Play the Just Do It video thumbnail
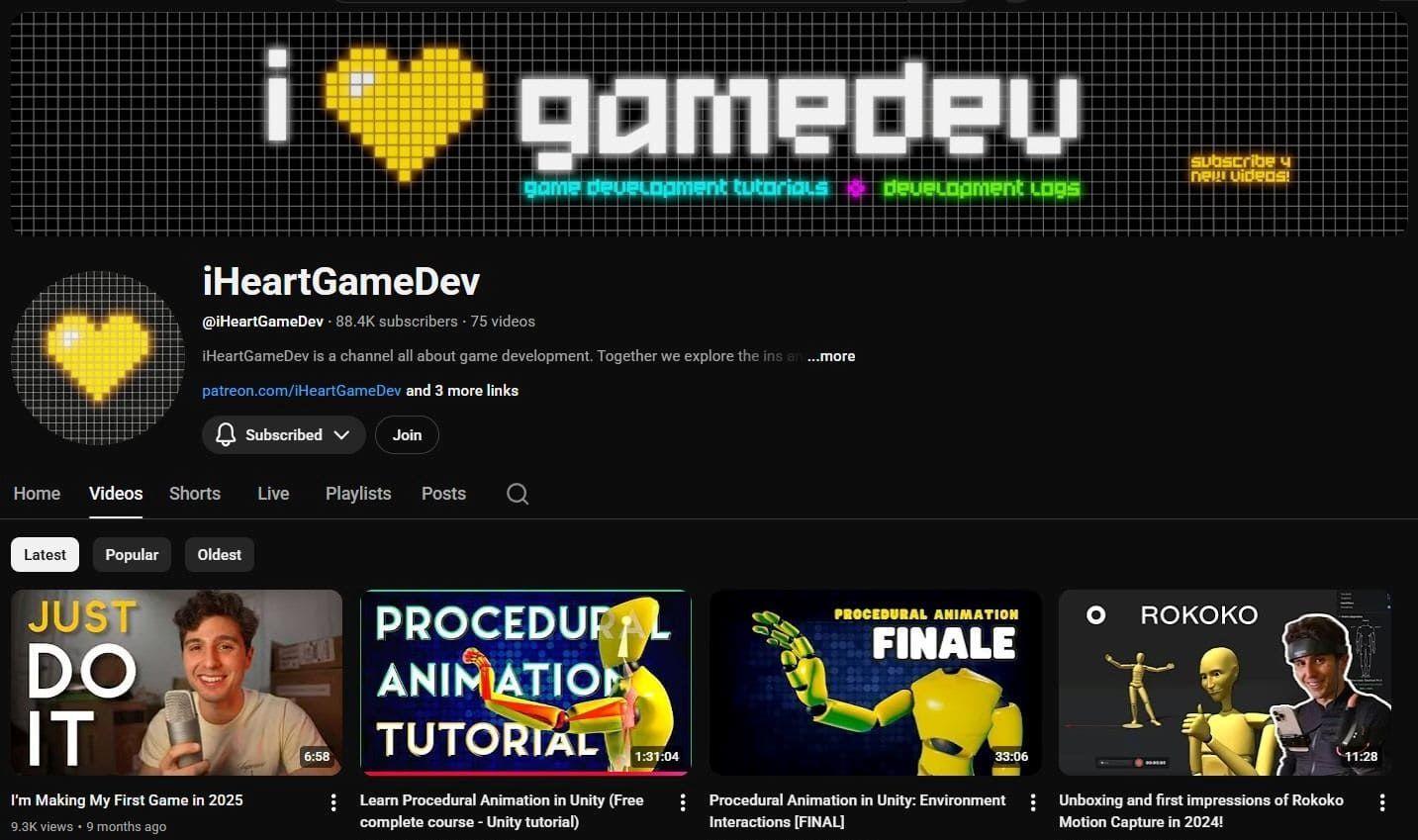This screenshot has width=1418, height=840. (176, 683)
